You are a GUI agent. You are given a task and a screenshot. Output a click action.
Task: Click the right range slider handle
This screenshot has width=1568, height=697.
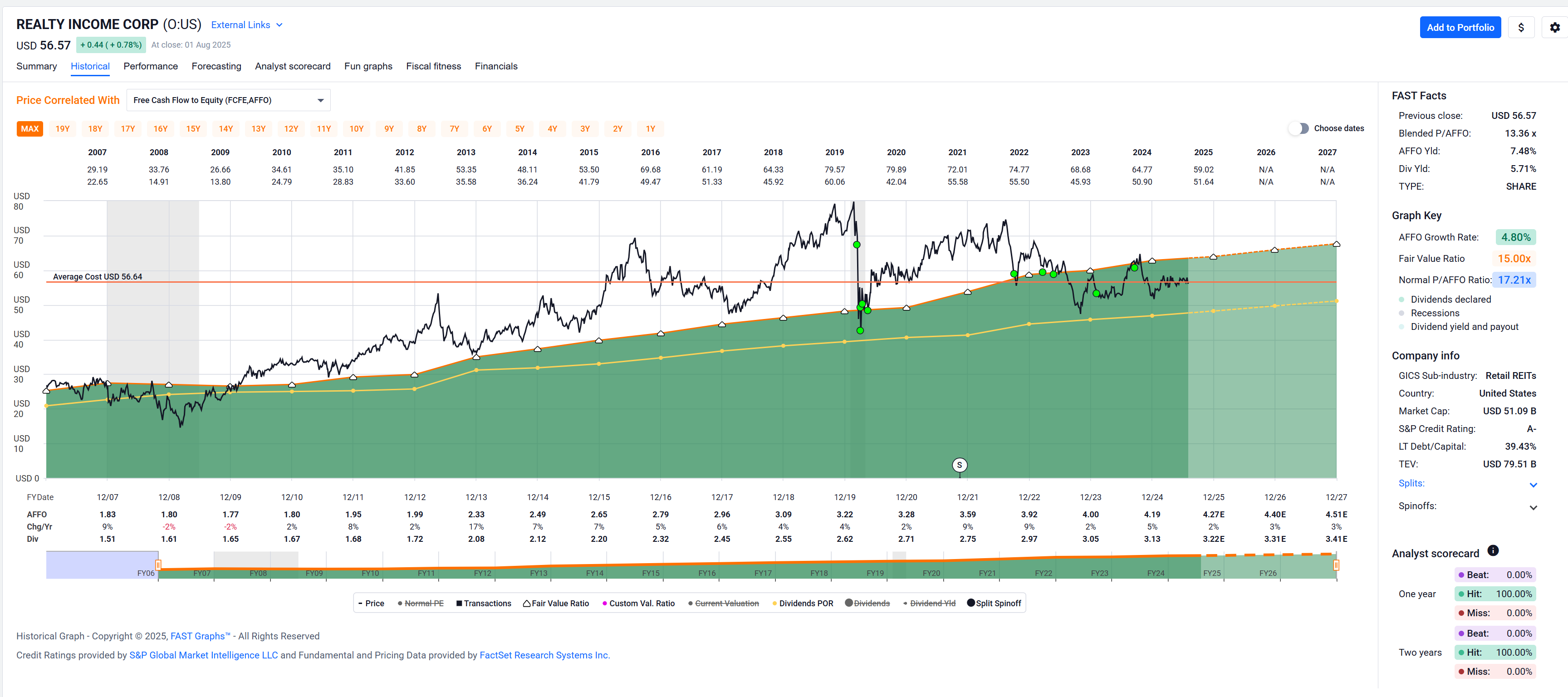pos(1336,565)
